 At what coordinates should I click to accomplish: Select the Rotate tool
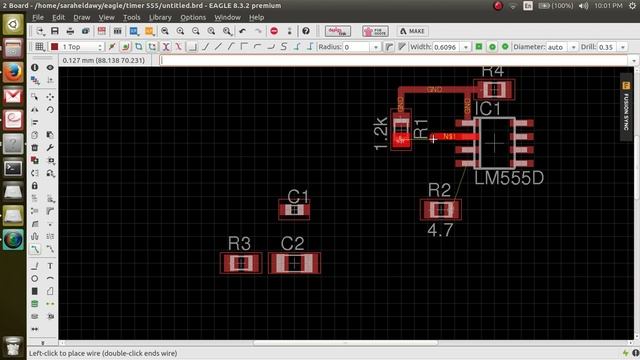[50, 110]
